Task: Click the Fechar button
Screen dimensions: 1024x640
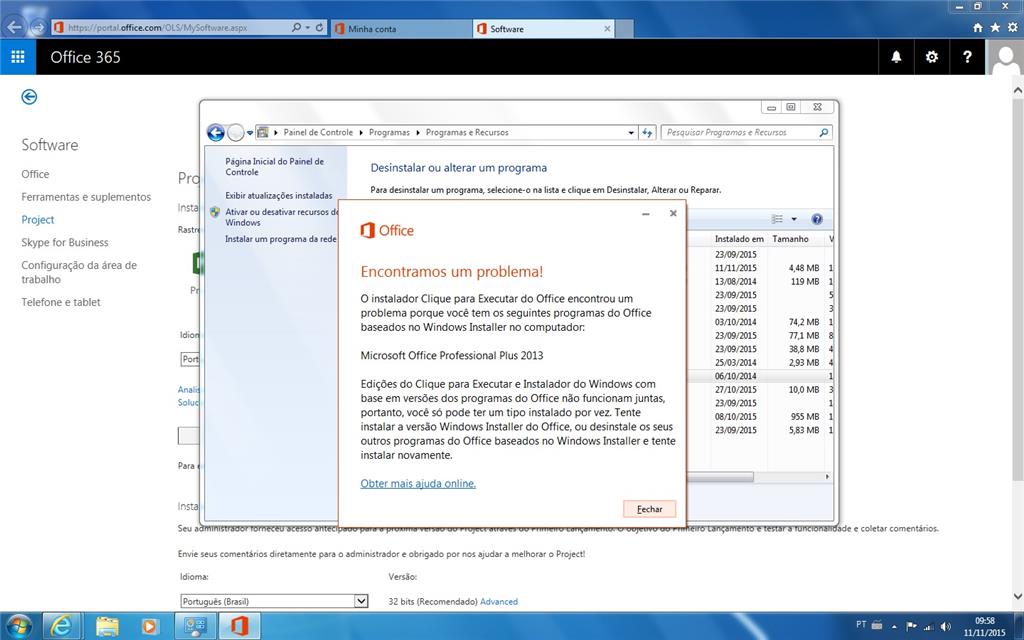Action: pyautogui.click(x=649, y=509)
